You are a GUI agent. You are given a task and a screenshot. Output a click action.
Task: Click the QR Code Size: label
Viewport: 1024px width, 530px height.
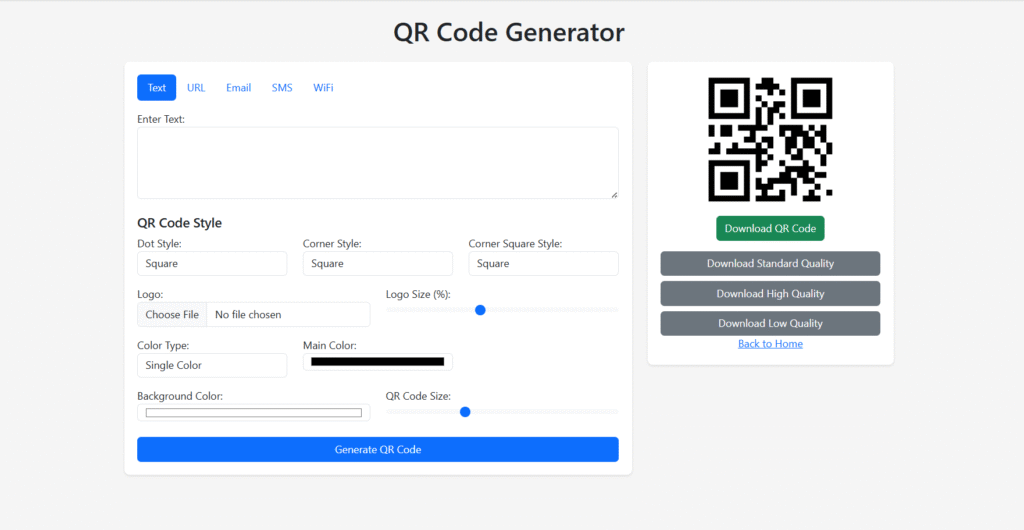click(418, 396)
